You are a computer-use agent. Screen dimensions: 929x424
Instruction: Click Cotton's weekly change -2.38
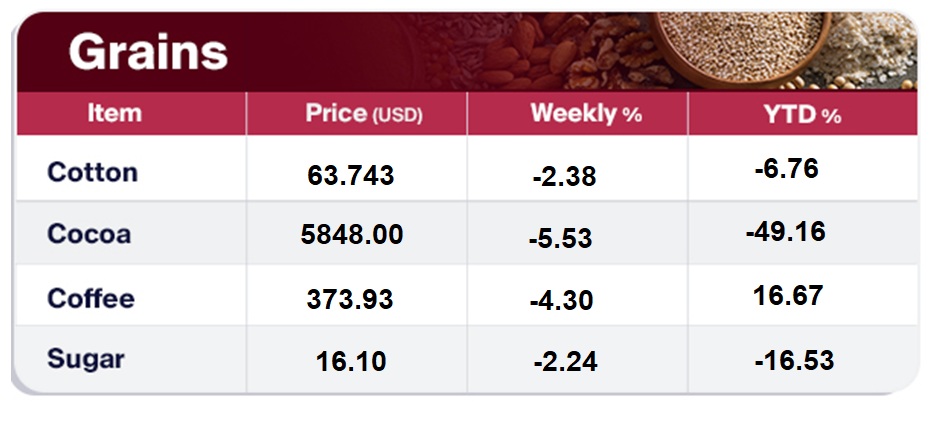click(564, 177)
